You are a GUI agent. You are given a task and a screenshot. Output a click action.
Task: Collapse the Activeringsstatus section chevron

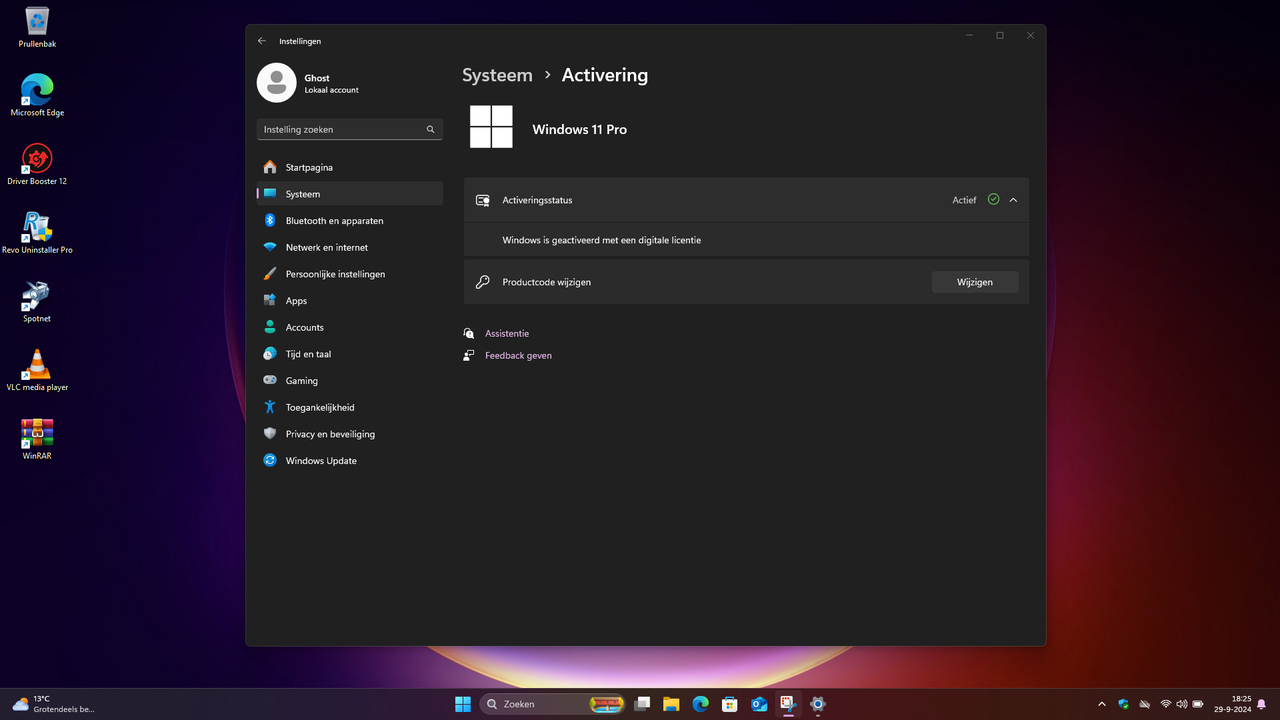pyautogui.click(x=1013, y=200)
